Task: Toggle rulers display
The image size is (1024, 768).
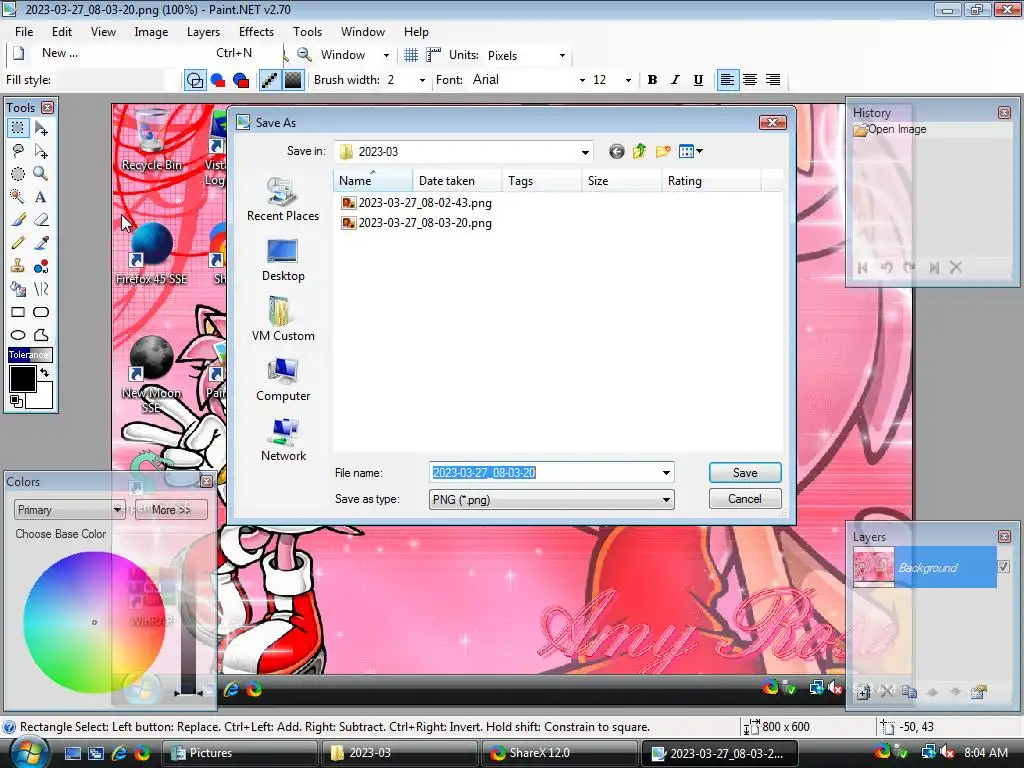Action: click(x=433, y=55)
